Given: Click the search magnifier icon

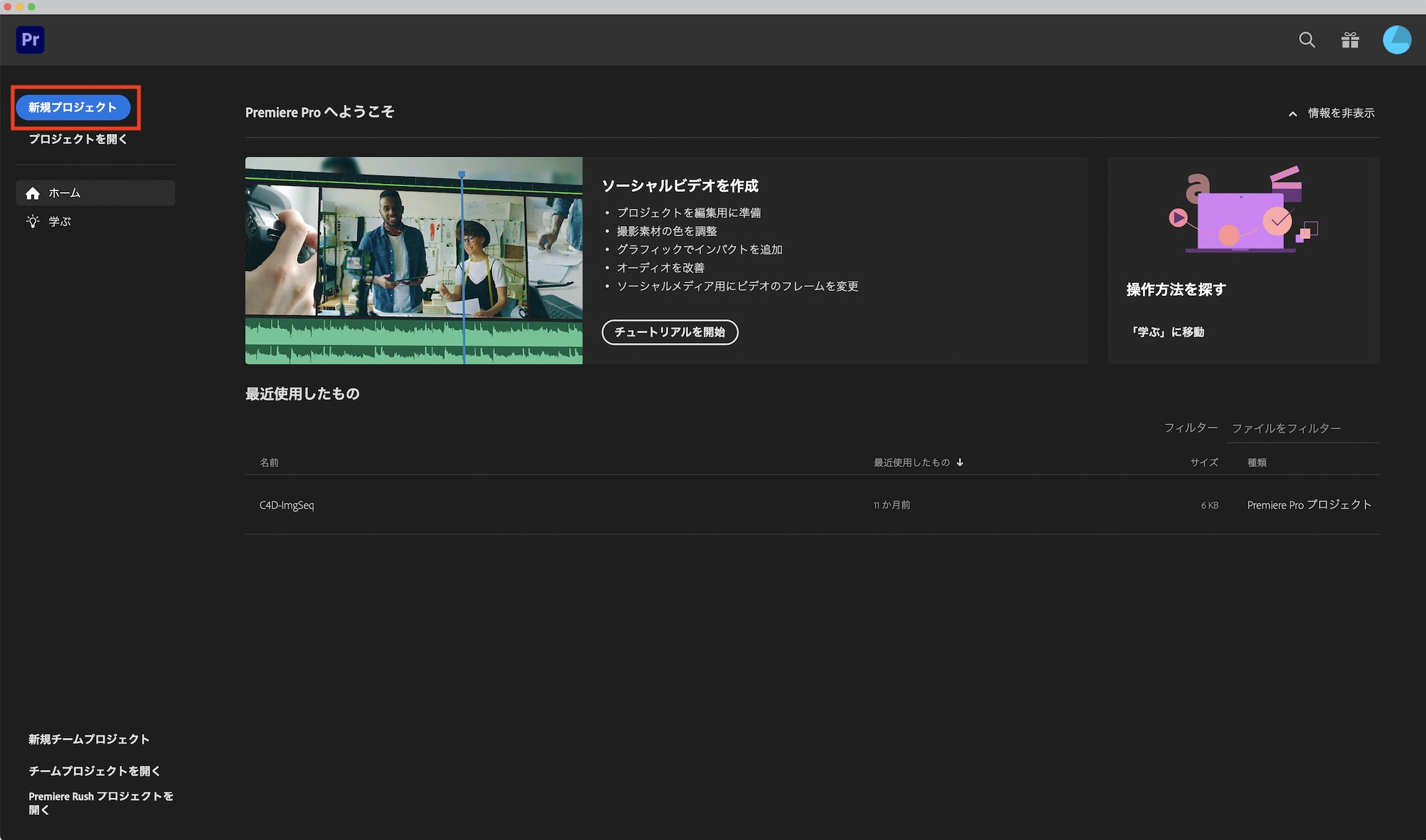Looking at the screenshot, I should [x=1307, y=40].
